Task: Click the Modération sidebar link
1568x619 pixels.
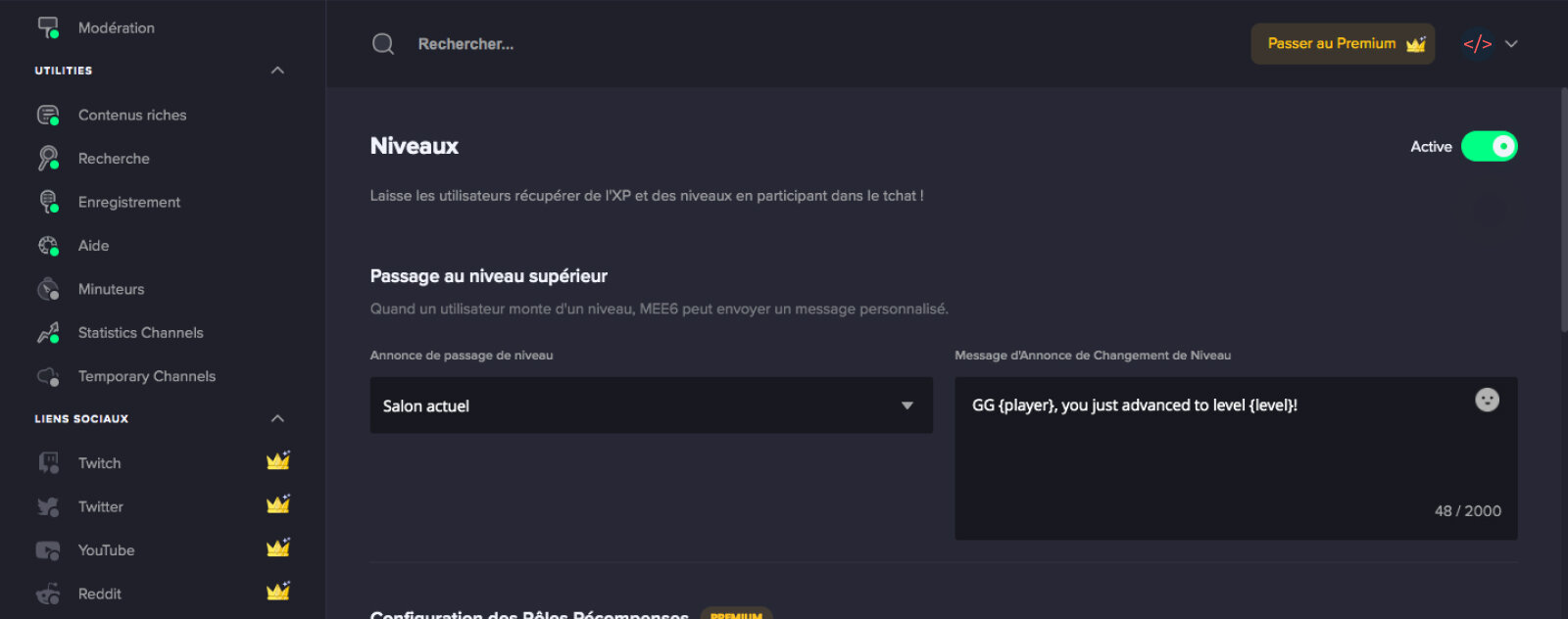Action: pos(117,27)
